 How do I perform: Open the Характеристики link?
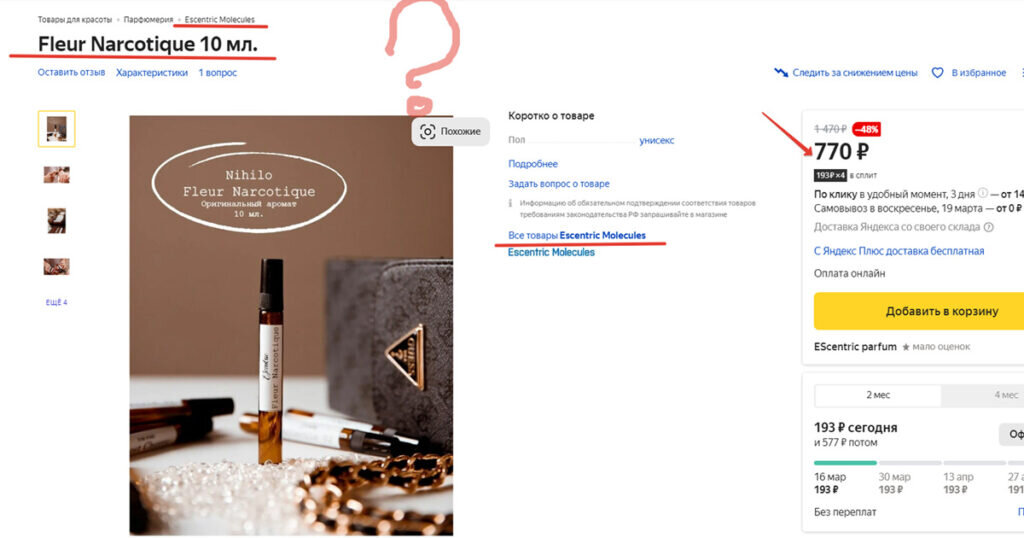tap(152, 72)
